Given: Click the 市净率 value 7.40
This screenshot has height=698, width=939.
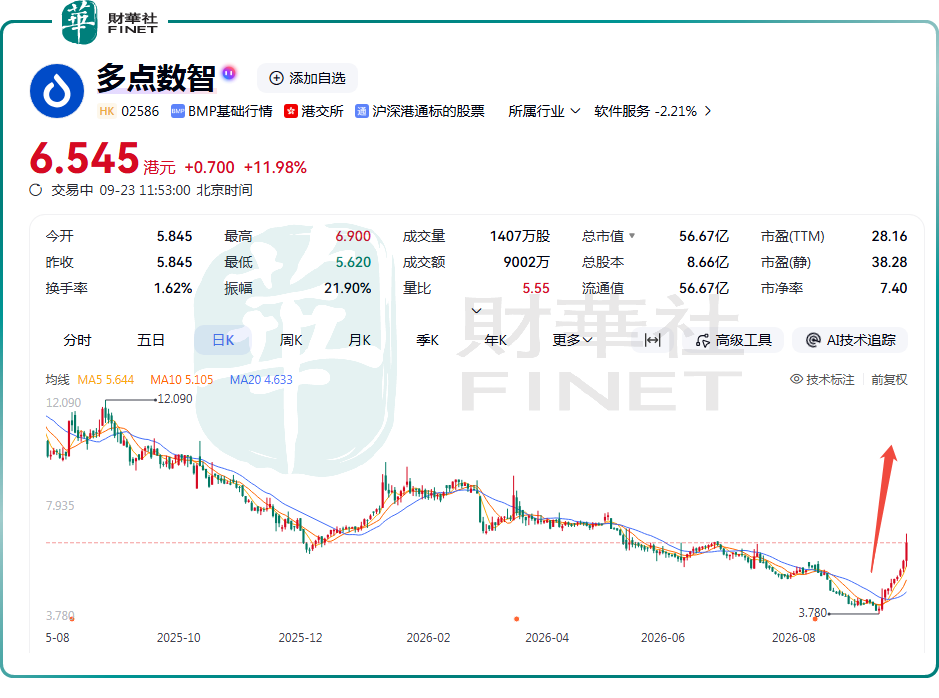Looking at the screenshot, I should (893, 289).
